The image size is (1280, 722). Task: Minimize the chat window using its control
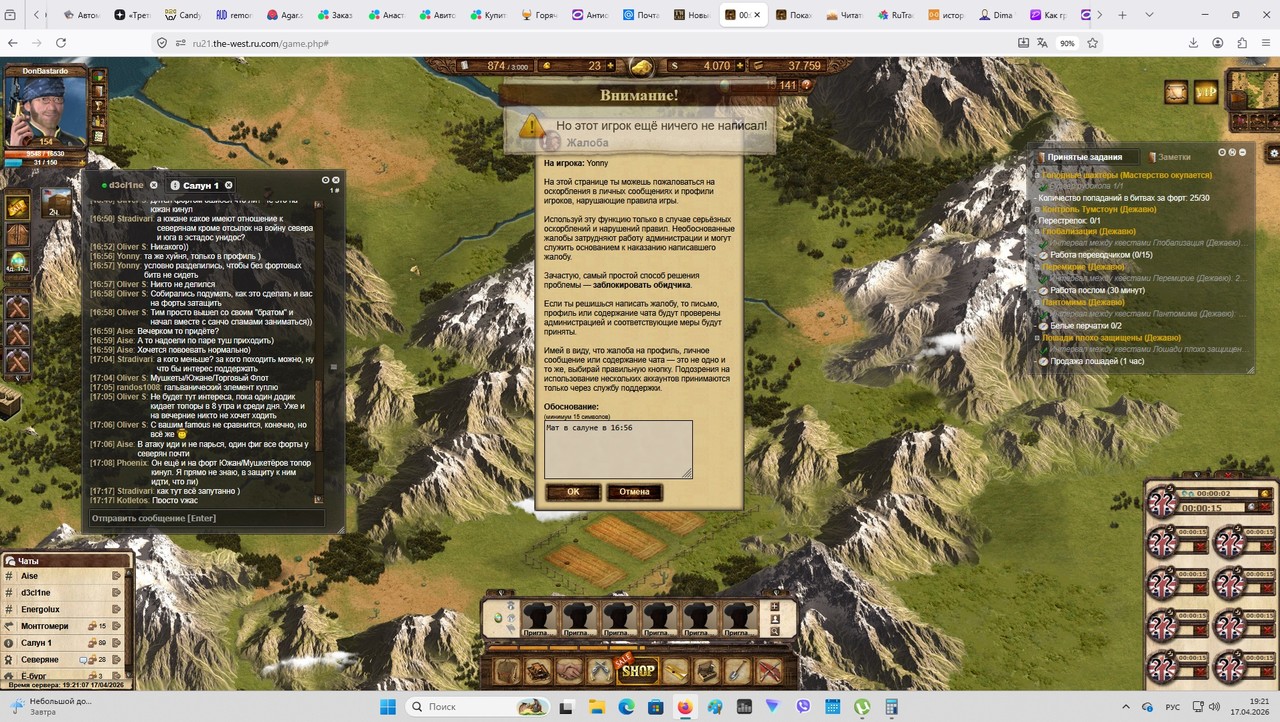pyautogui.click(x=325, y=180)
